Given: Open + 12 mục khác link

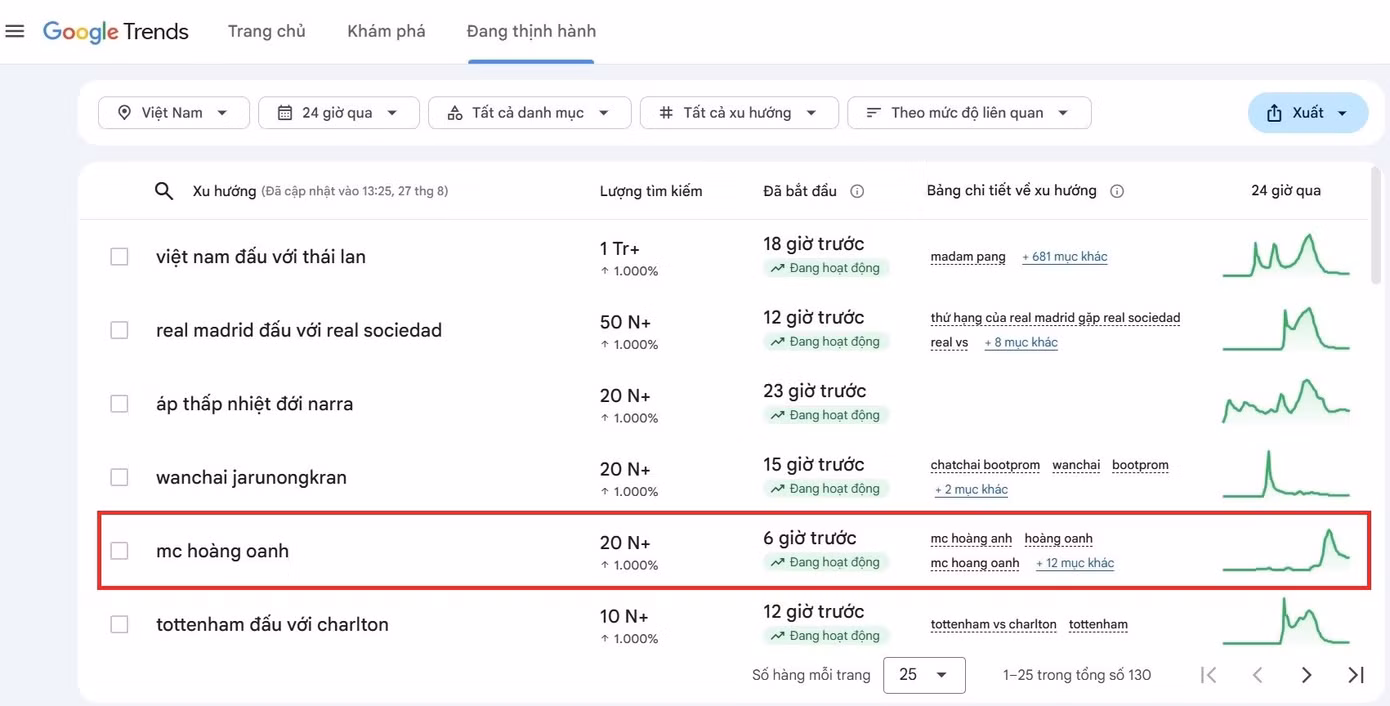Looking at the screenshot, I should click(1075, 563).
